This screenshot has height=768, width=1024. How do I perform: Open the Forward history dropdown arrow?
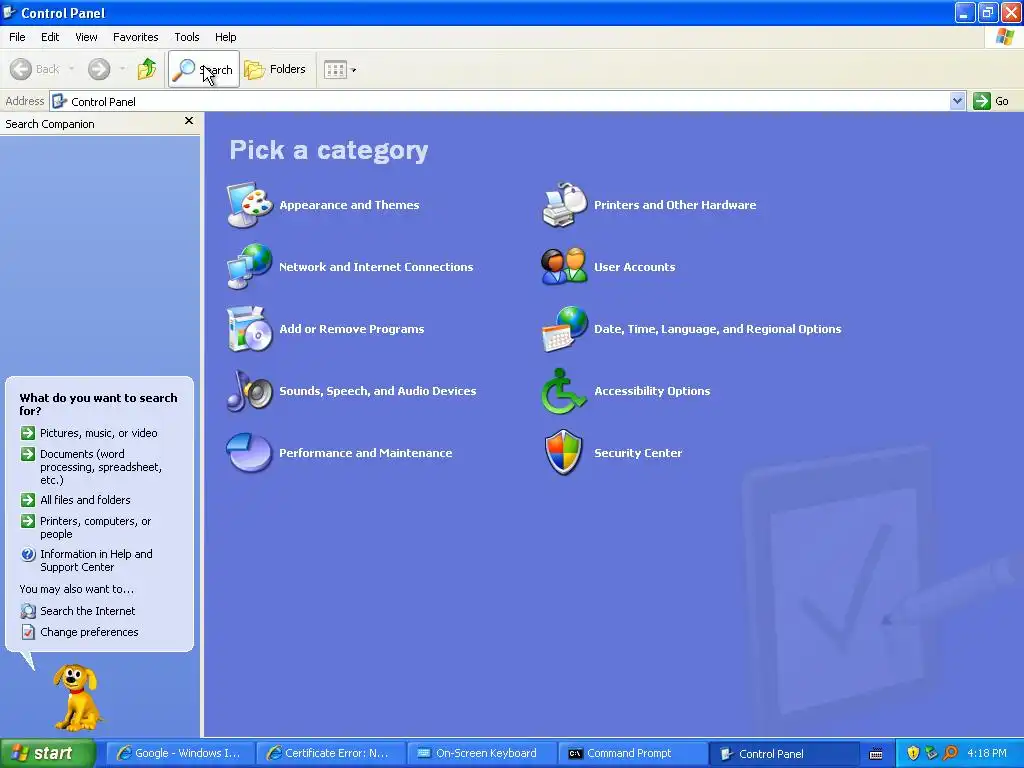click(122, 69)
